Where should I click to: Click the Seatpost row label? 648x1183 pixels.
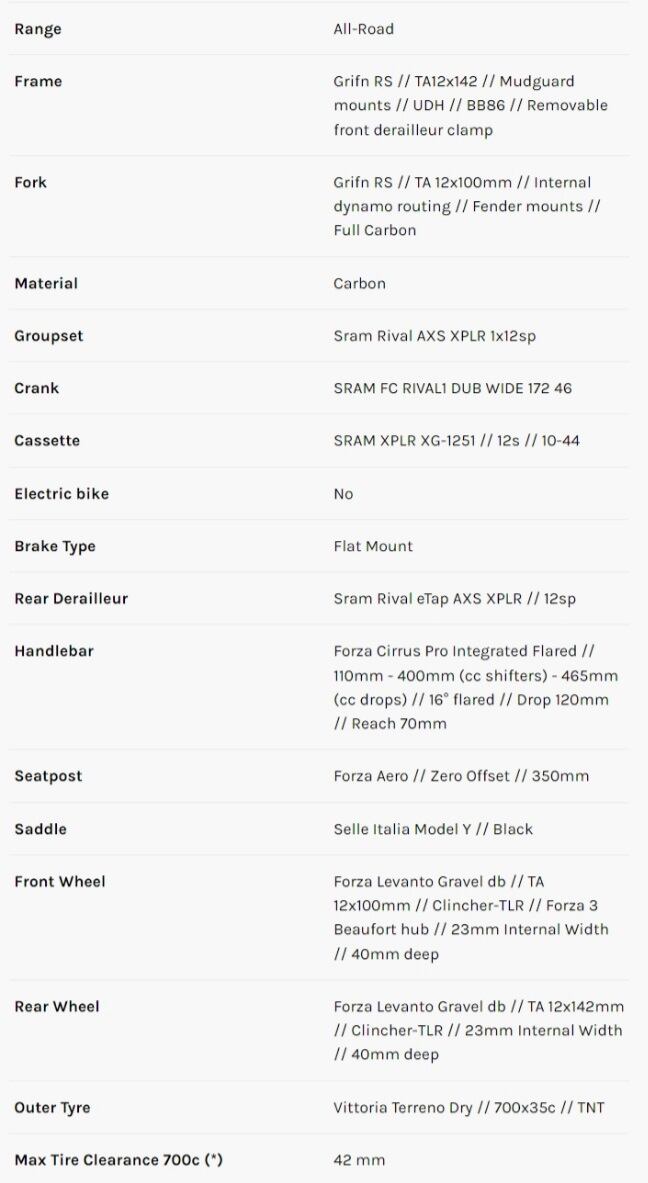pyautogui.click(x=48, y=776)
